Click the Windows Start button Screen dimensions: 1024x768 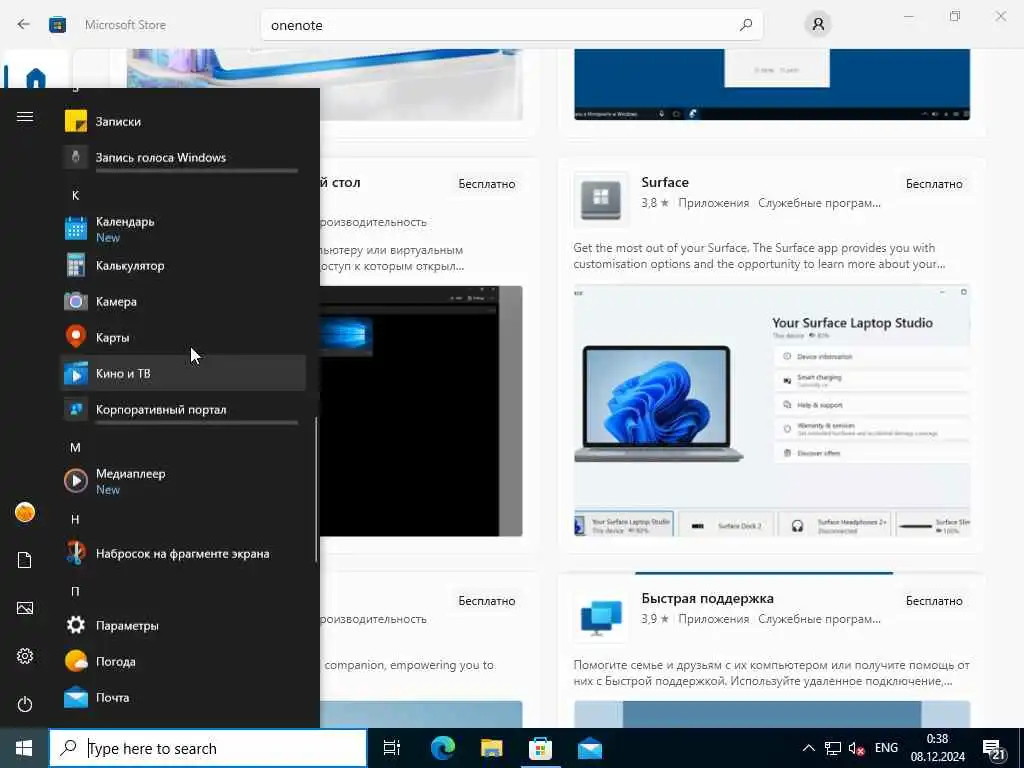[24, 748]
